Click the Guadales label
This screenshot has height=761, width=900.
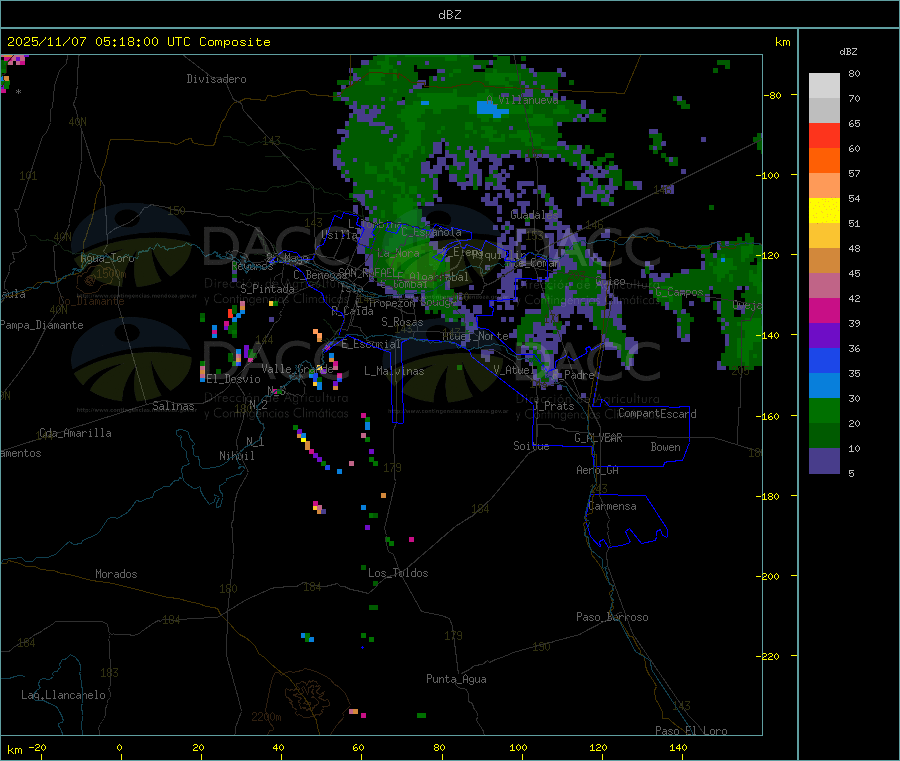pyautogui.click(x=534, y=215)
